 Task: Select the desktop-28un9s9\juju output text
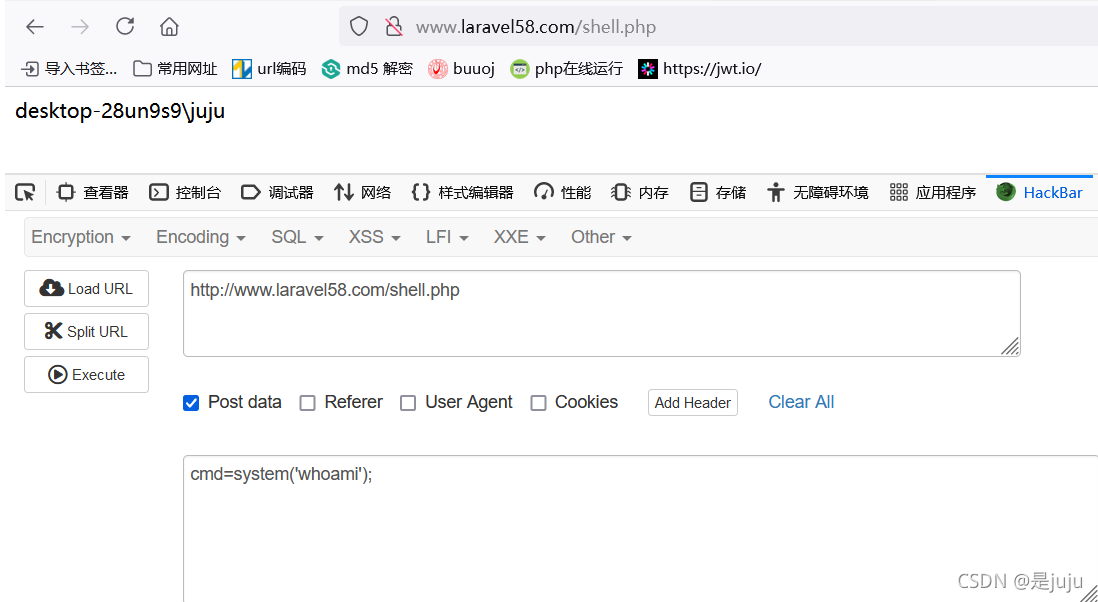pos(120,111)
